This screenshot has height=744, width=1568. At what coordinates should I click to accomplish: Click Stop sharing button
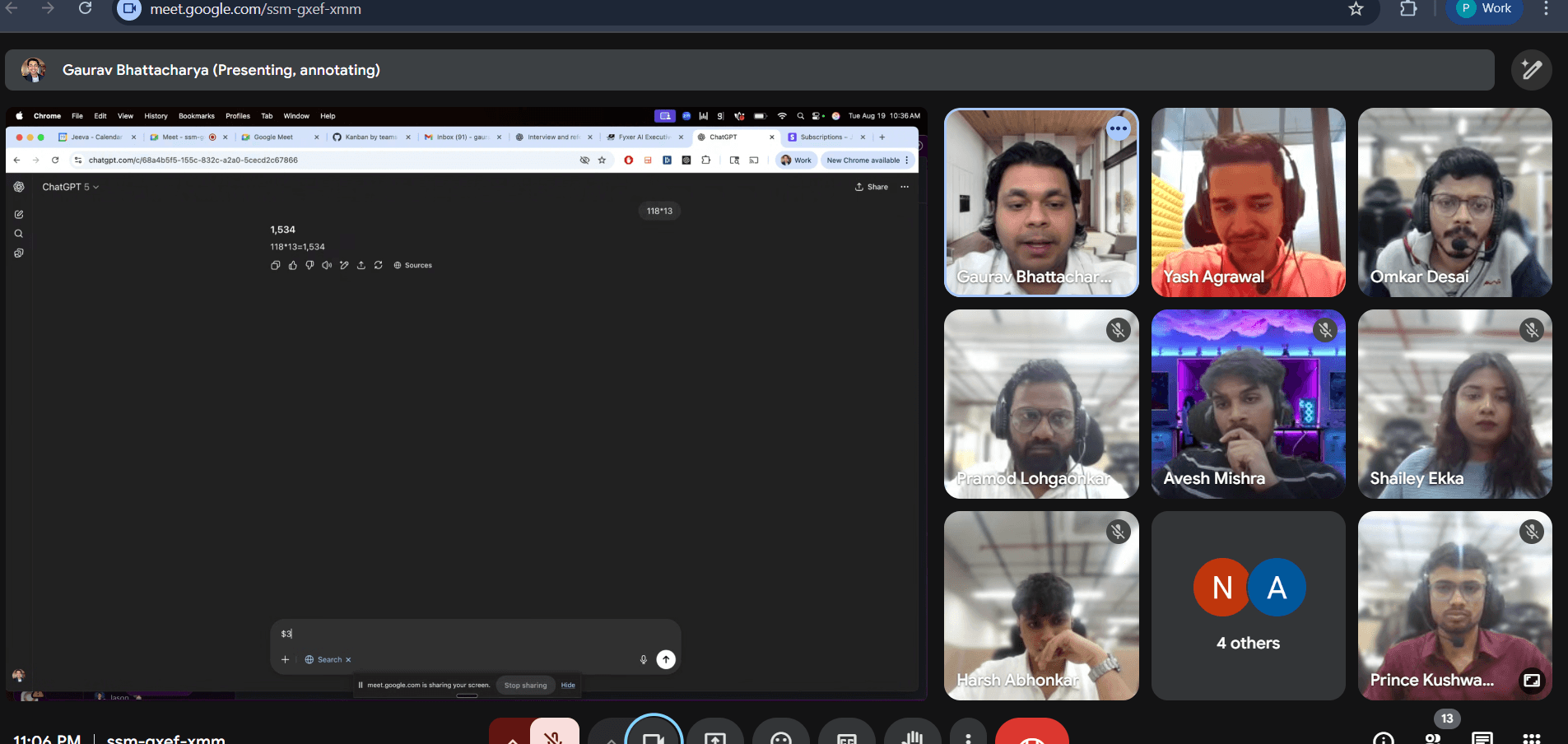tap(525, 685)
